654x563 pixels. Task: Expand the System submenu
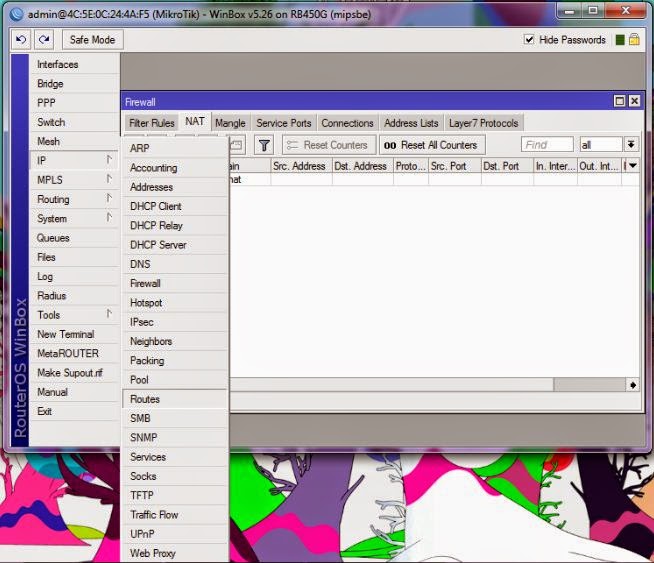pos(75,218)
